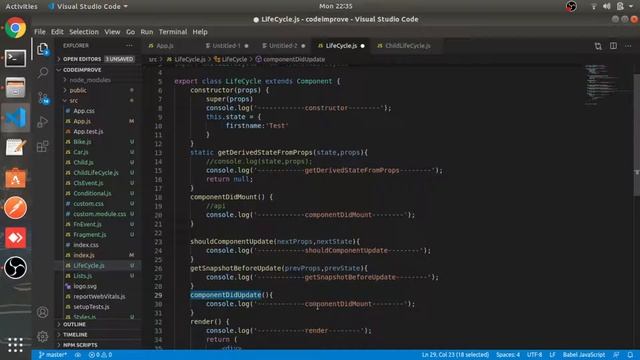
Task: Click the componentDidUpdate breadcrumb
Action: click(291, 60)
